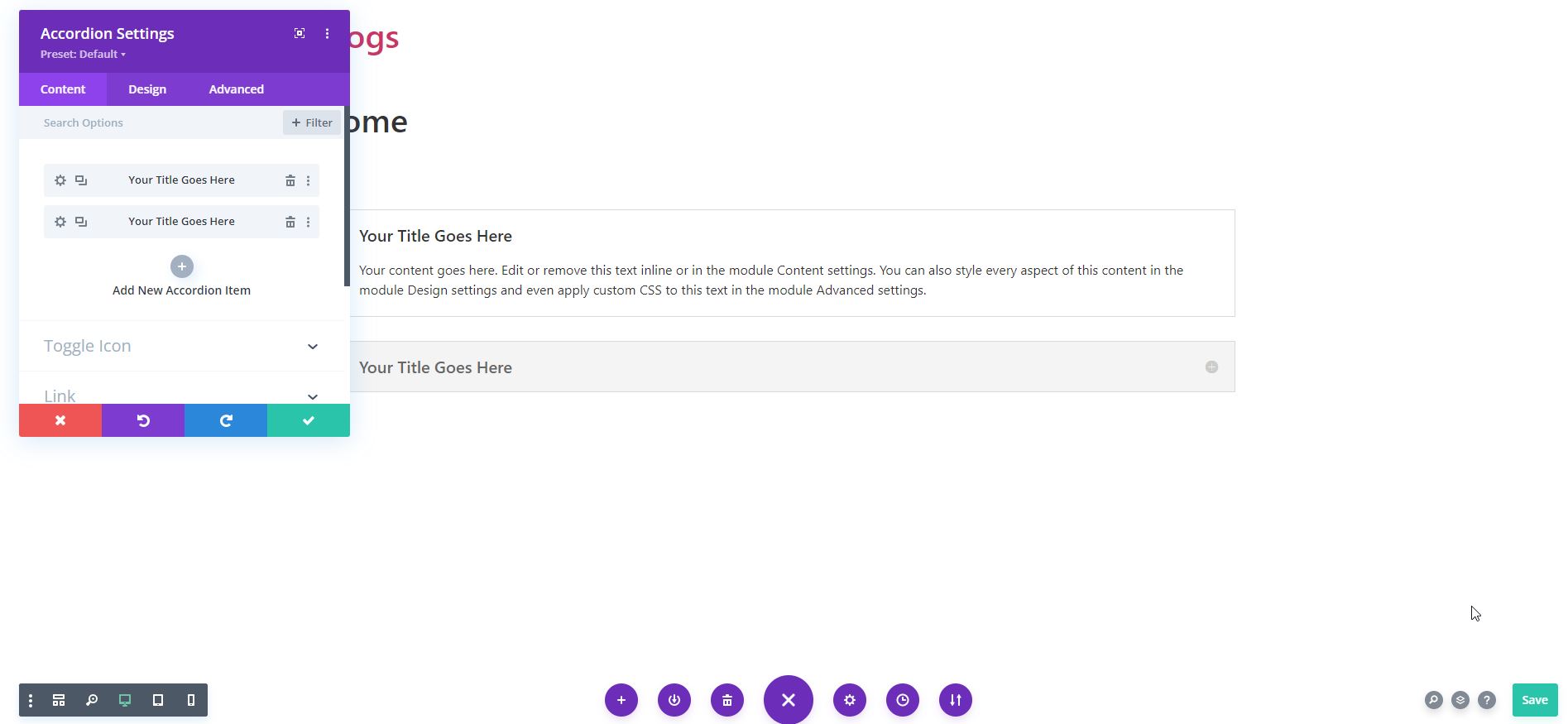Screen dimensions: 1568x724
Task: Edit the accordion body content text
Action: 771,280
